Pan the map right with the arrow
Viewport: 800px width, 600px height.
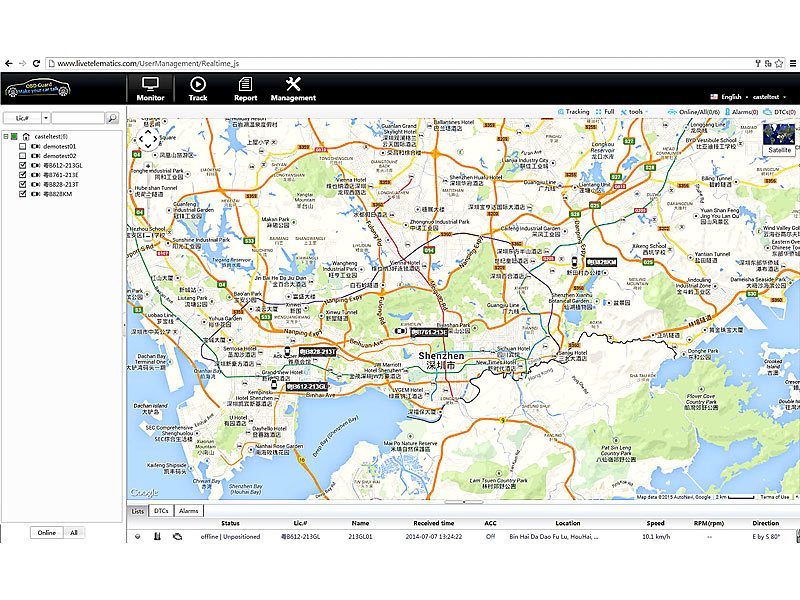click(x=155, y=139)
